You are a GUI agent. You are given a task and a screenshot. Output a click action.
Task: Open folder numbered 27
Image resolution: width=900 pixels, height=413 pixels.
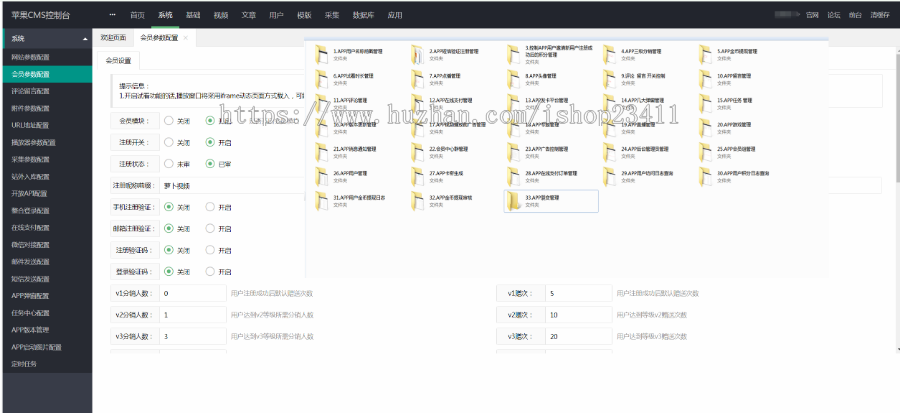[x=438, y=177]
